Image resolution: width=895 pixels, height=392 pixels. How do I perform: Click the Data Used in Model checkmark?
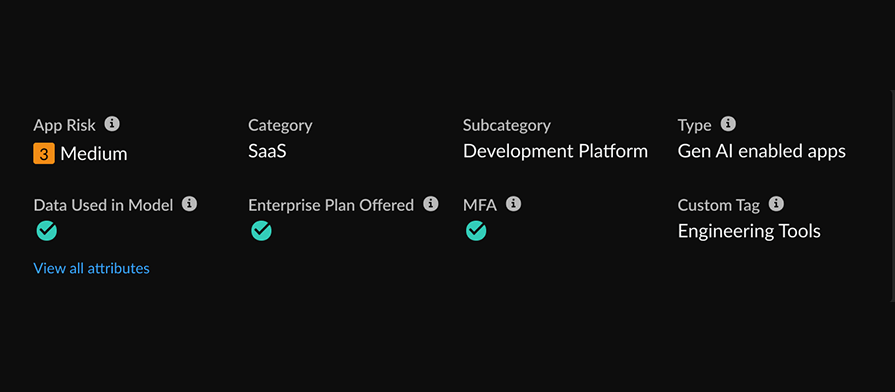pyautogui.click(x=46, y=231)
